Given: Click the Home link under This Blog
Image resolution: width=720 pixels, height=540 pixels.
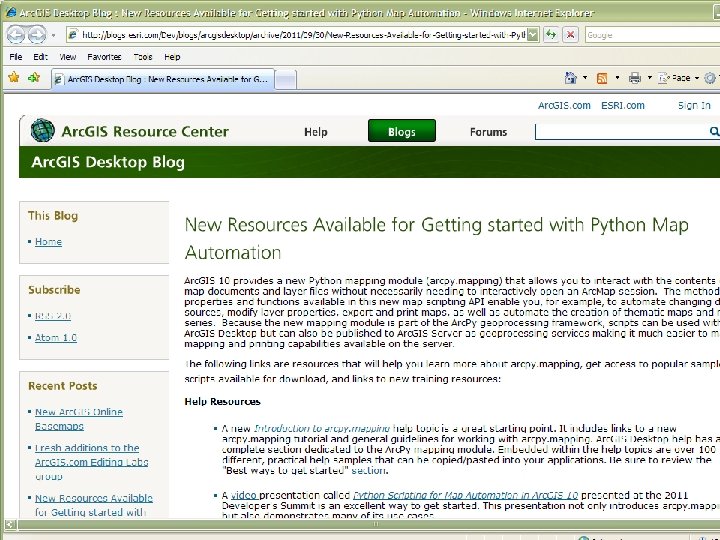Looking at the screenshot, I should point(48,242).
